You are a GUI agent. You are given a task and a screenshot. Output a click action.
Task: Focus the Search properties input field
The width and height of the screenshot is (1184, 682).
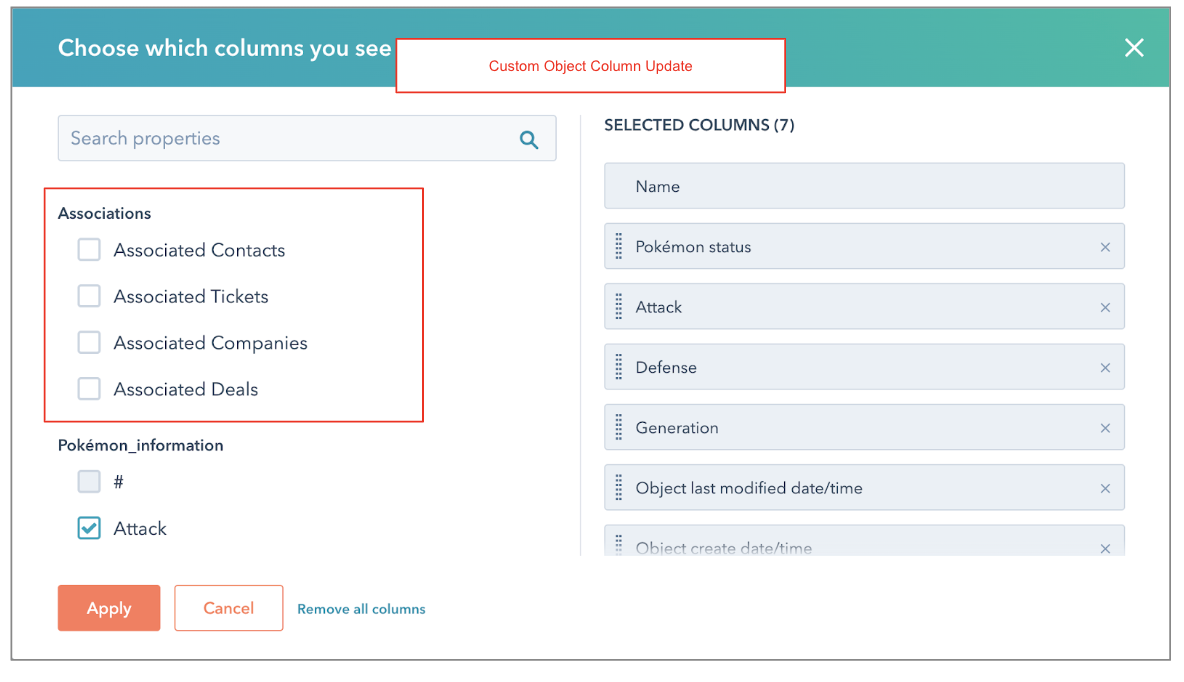click(285, 139)
